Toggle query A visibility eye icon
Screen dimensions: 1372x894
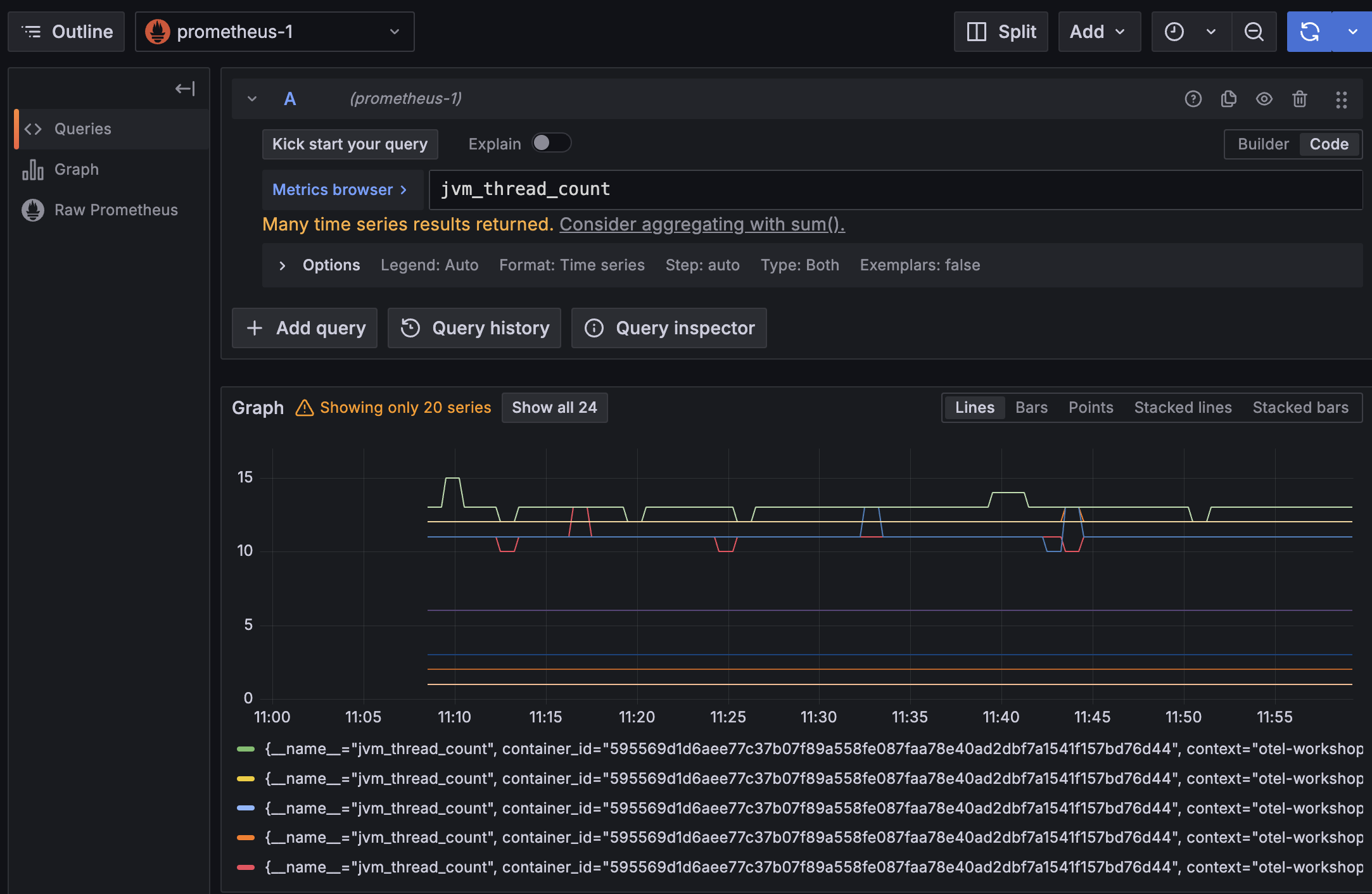click(1264, 99)
